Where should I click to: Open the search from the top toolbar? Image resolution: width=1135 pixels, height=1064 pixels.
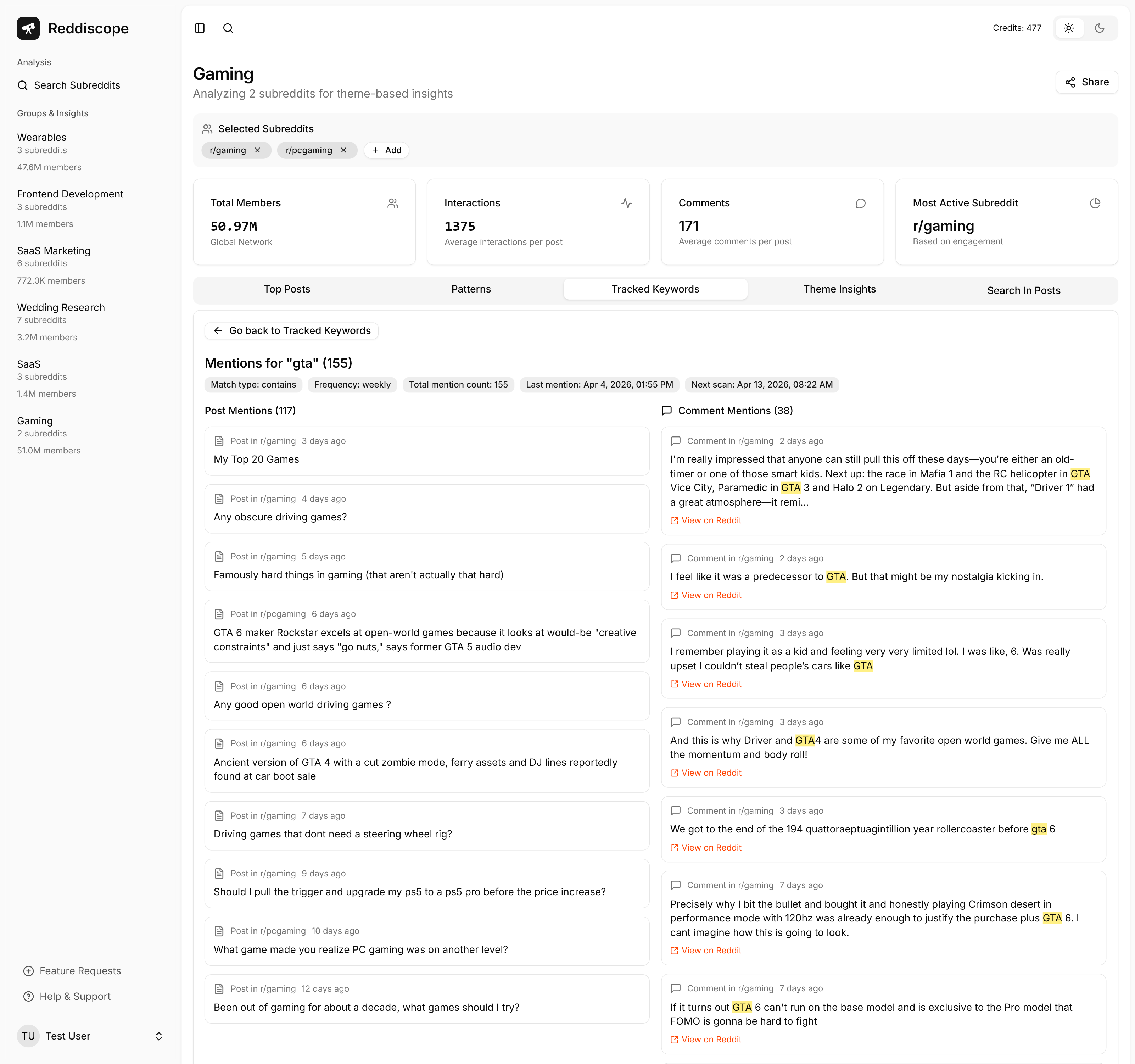(228, 28)
